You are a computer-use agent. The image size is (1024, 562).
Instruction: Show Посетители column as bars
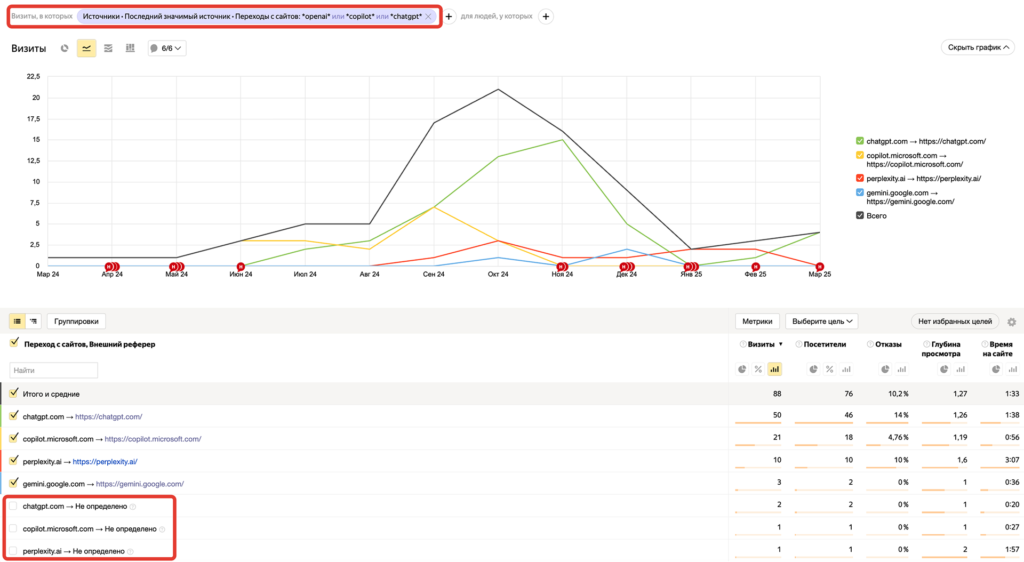click(x=846, y=369)
